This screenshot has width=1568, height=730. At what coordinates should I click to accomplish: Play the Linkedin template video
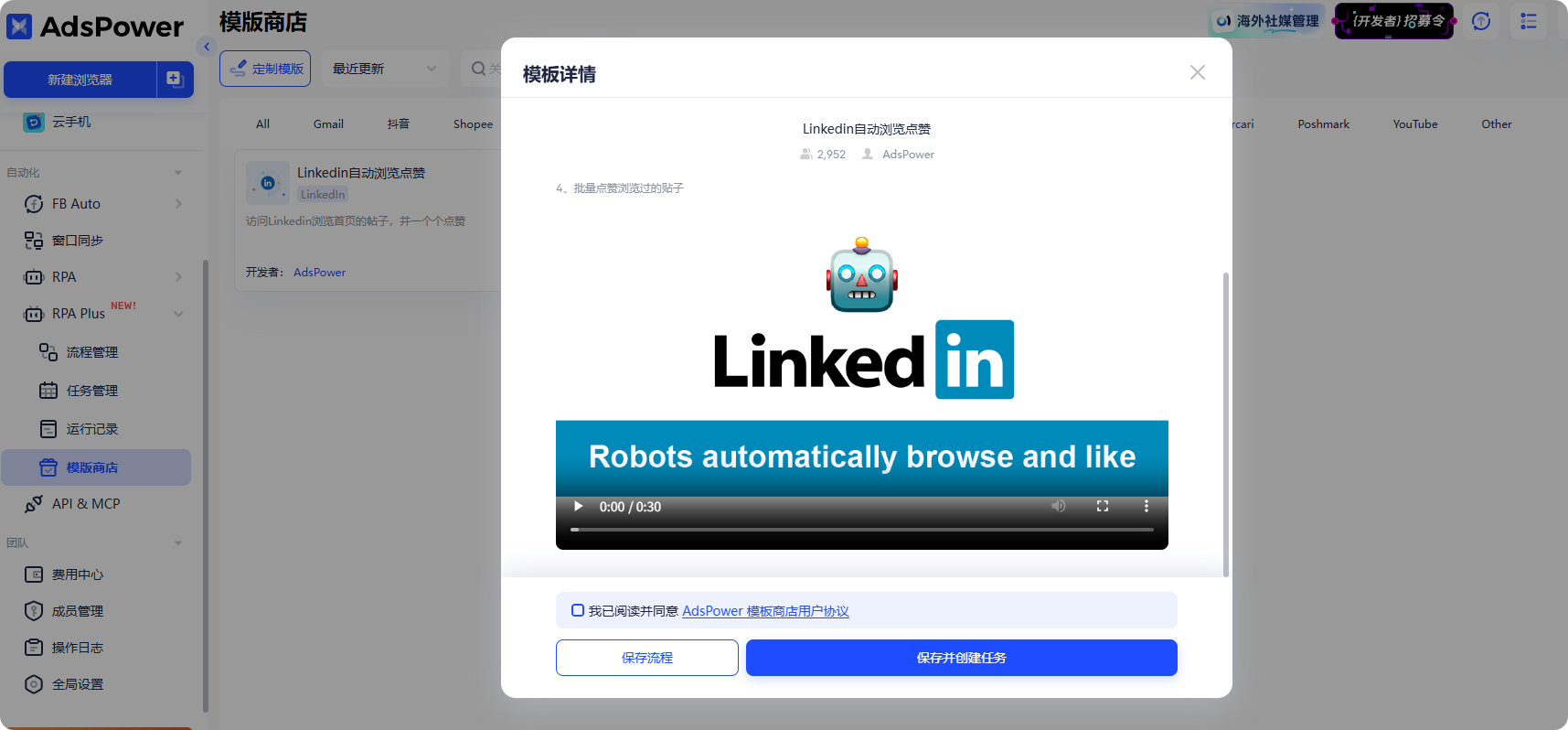point(578,506)
